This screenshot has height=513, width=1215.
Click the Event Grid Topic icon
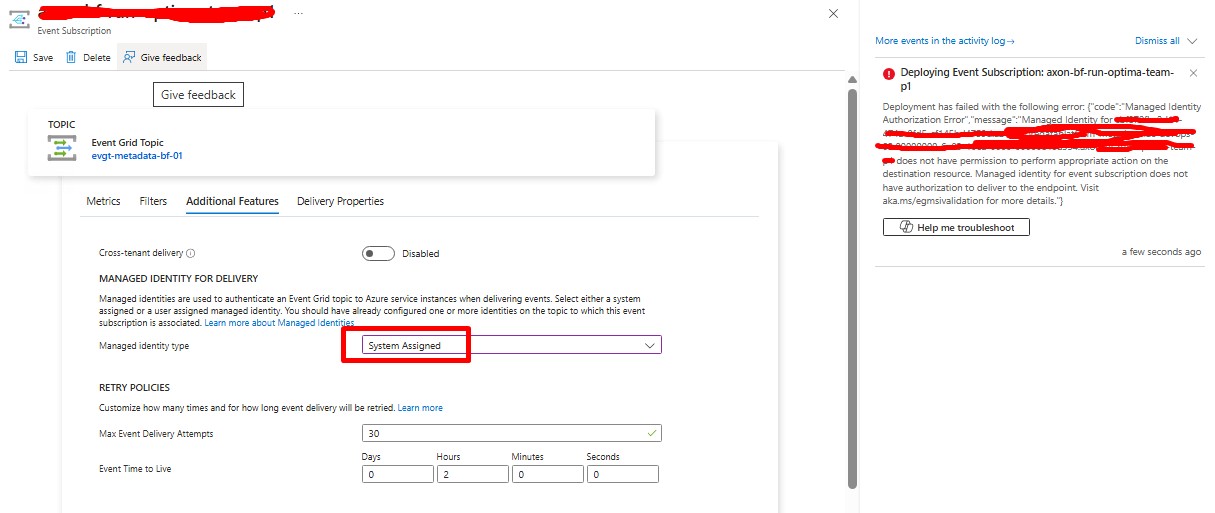63,148
